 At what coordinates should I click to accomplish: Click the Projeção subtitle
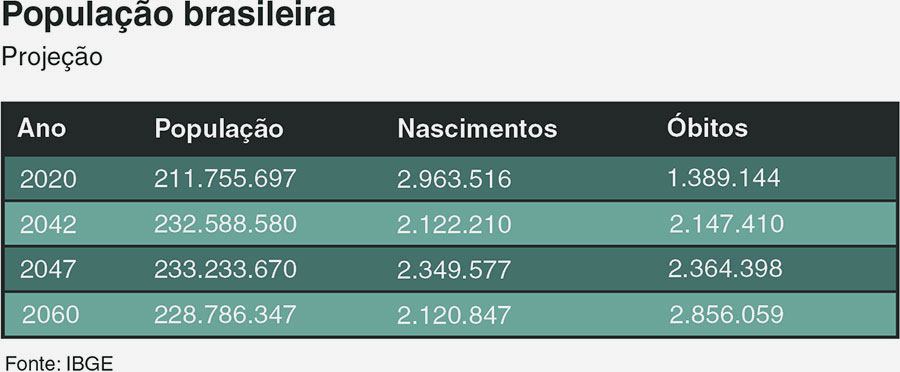coord(52,57)
